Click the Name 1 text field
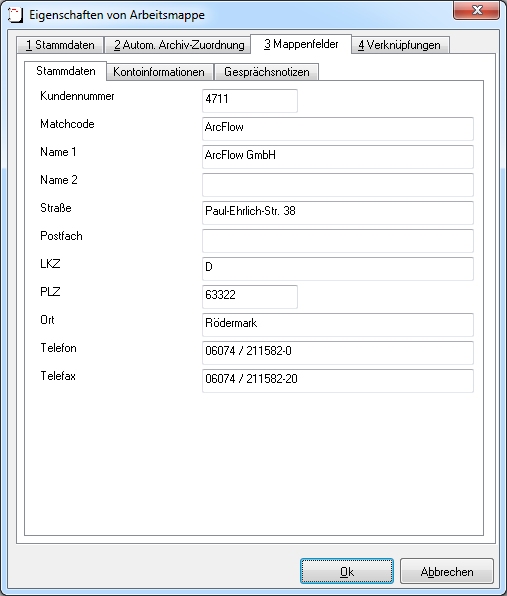This screenshot has height=596, width=507. coord(337,157)
